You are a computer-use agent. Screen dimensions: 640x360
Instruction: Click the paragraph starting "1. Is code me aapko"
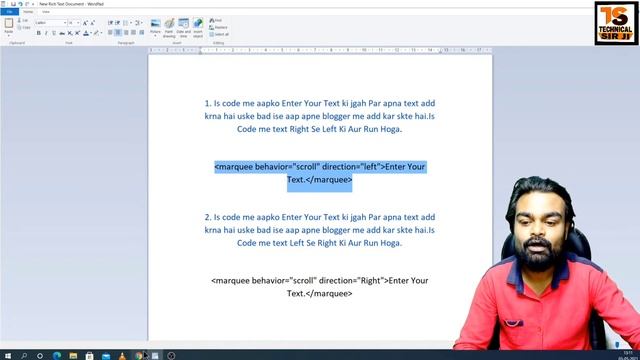(320, 116)
